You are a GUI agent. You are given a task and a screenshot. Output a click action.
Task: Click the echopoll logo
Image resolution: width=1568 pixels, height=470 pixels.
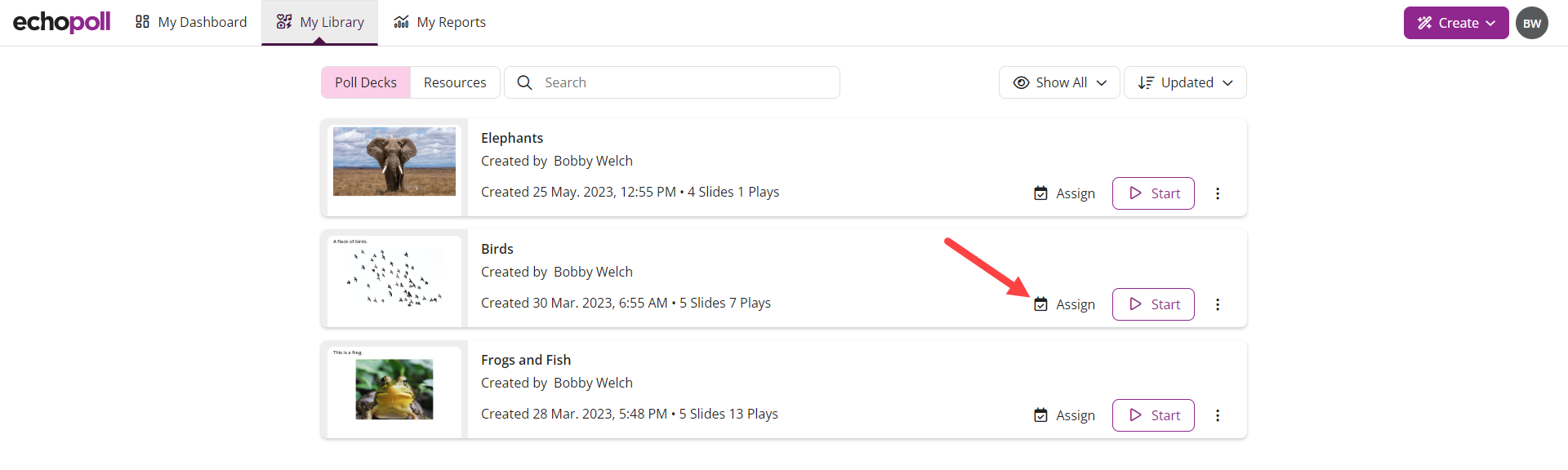[x=62, y=22]
